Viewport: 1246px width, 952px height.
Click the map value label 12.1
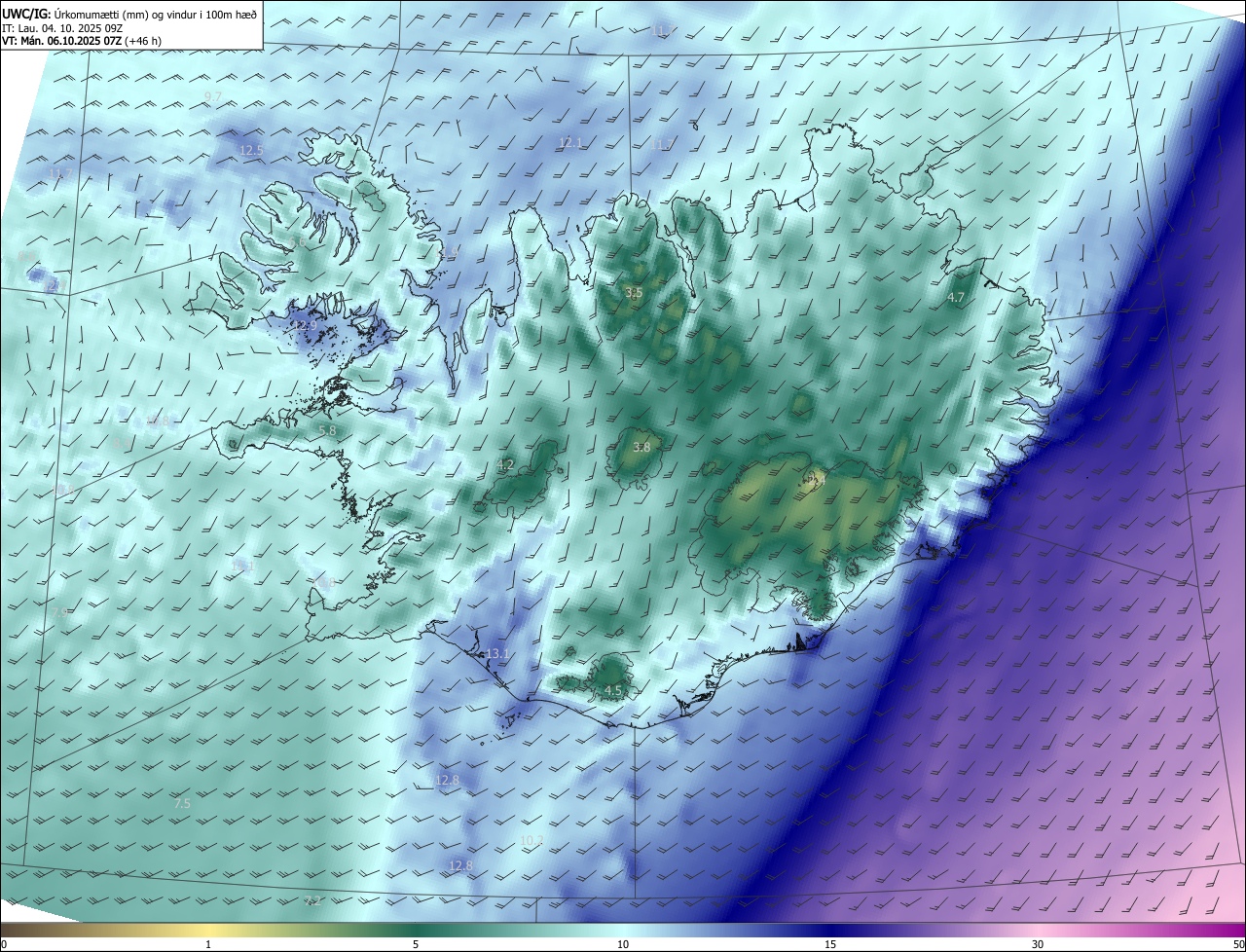pyautogui.click(x=569, y=143)
